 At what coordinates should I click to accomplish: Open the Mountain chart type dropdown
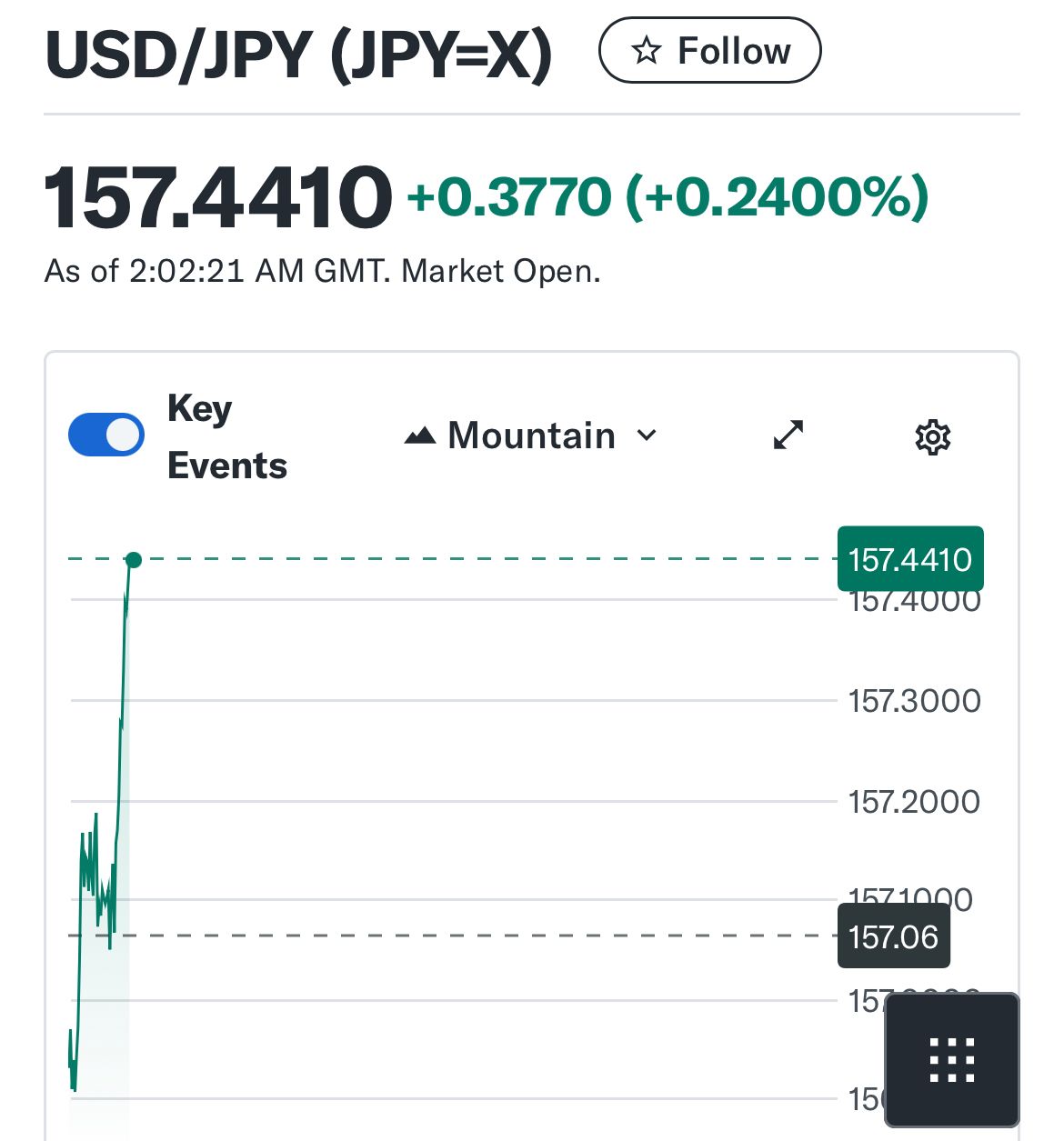(530, 435)
